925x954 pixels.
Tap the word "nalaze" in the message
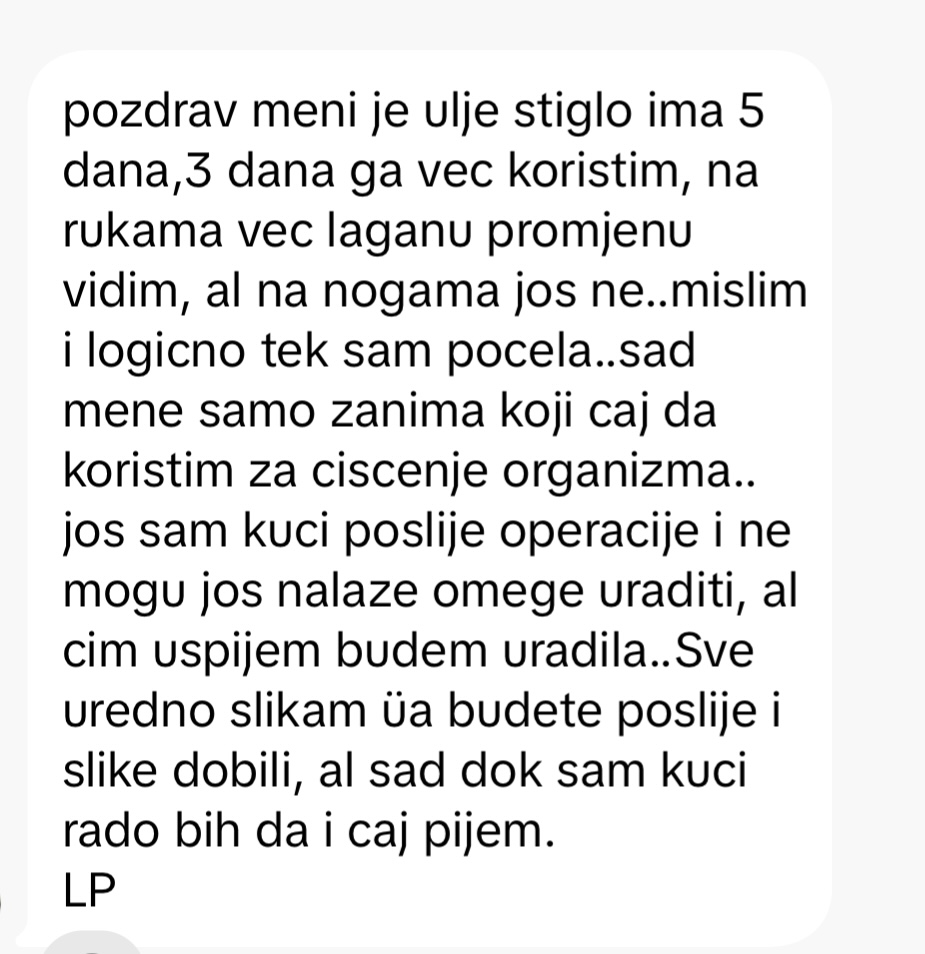coord(348,592)
